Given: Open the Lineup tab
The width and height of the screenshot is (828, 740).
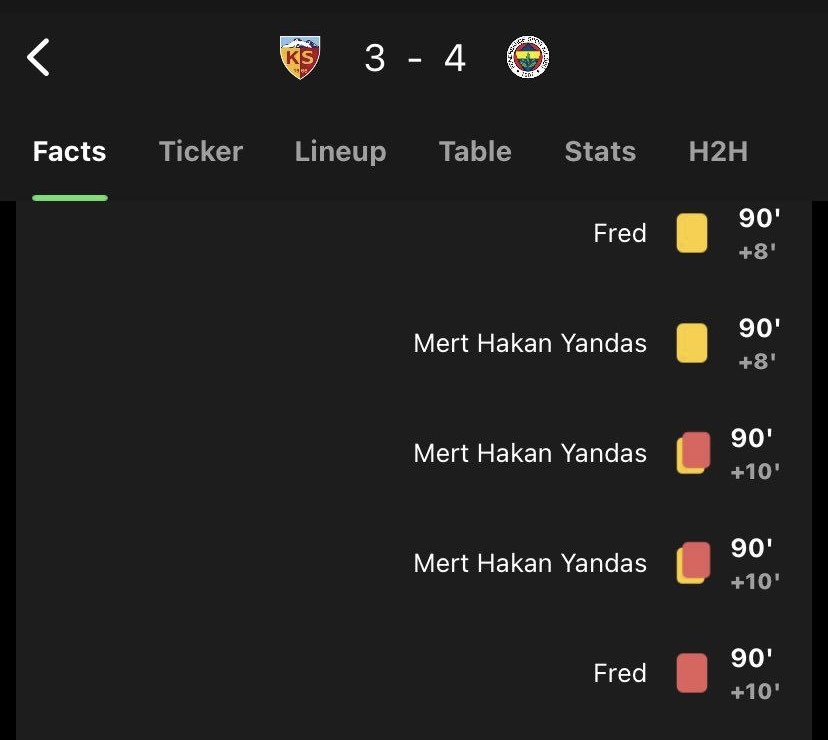Looking at the screenshot, I should pyautogui.click(x=340, y=152).
